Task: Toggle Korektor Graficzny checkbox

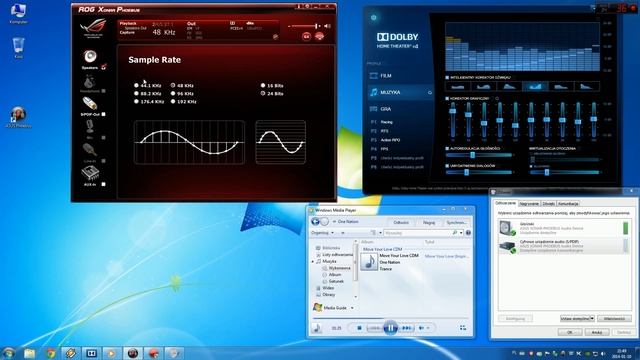Action: coord(447,98)
